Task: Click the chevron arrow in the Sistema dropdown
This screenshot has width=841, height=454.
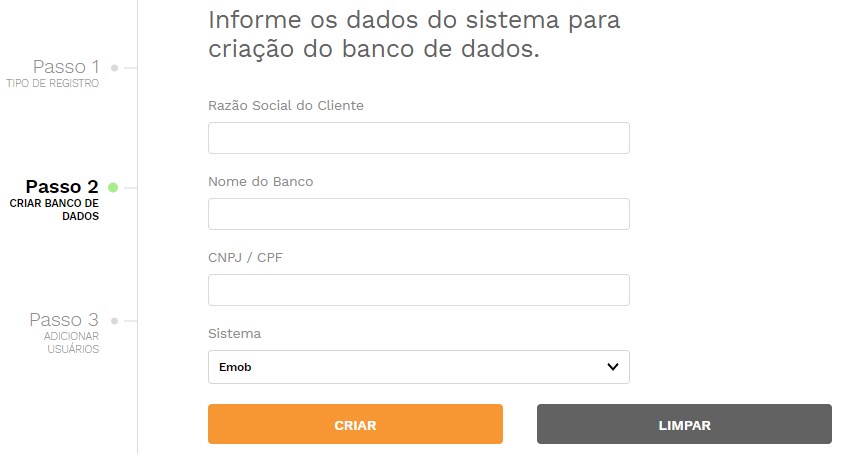Action: point(613,367)
